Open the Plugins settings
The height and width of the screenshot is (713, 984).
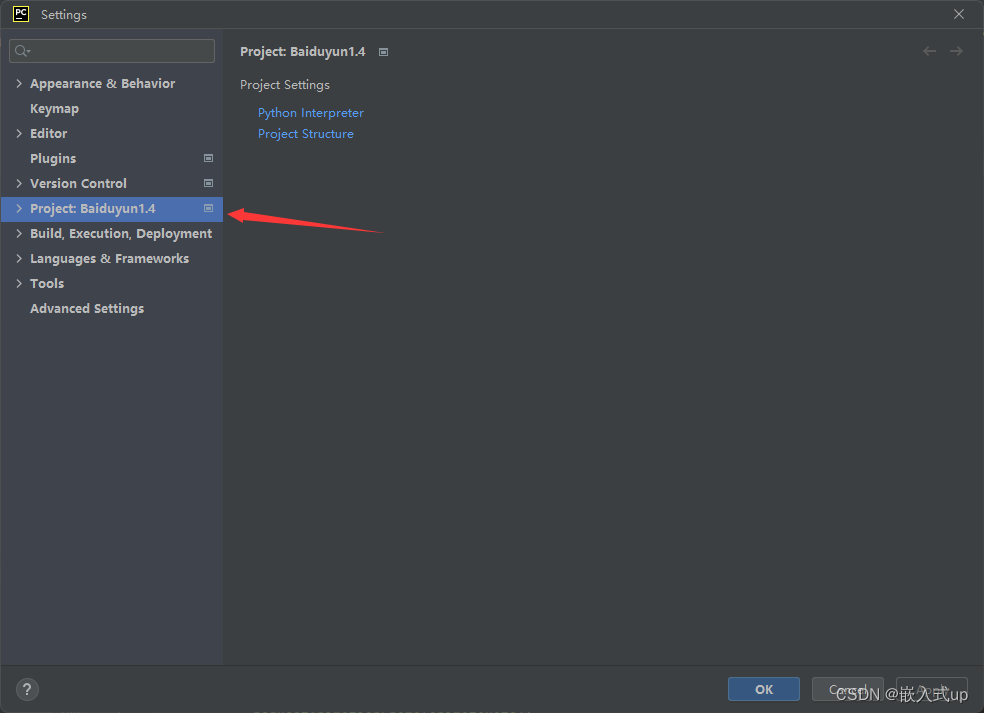pos(53,158)
